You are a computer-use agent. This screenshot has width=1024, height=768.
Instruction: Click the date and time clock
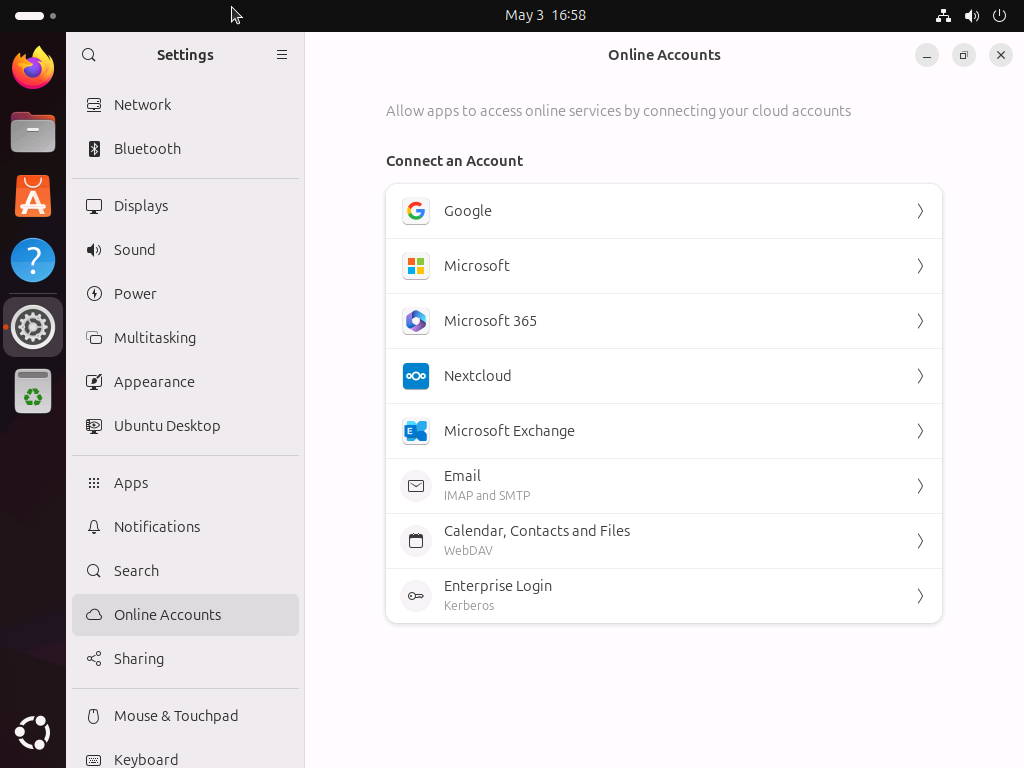coord(545,16)
